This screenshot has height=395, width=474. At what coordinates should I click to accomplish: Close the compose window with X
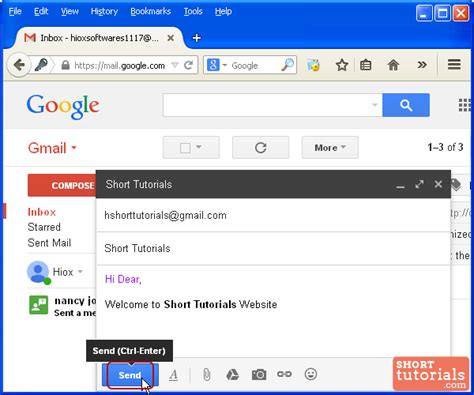coord(438,184)
